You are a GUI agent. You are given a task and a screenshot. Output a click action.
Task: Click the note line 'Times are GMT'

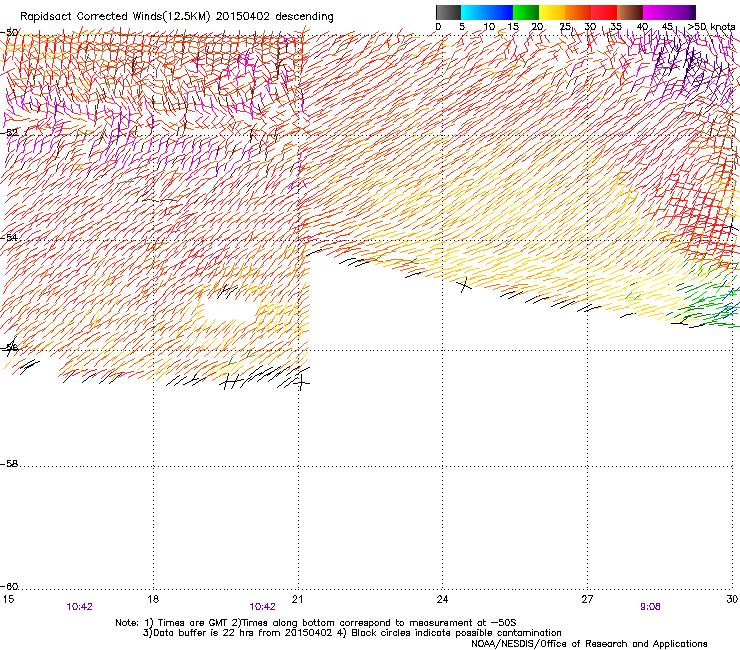pyautogui.click(x=192, y=623)
